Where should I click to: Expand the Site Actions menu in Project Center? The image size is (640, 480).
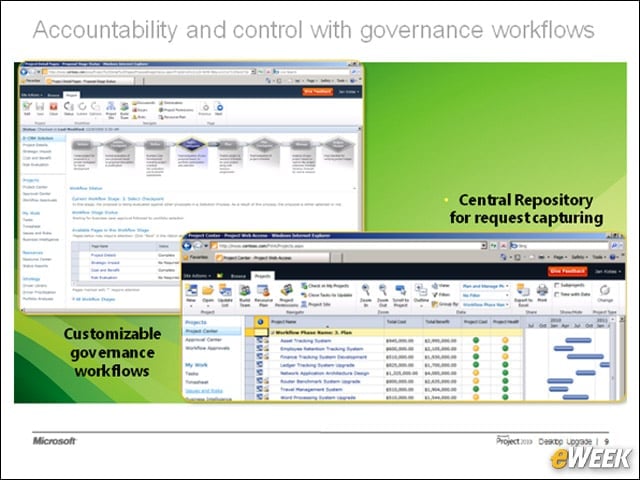click(197, 276)
